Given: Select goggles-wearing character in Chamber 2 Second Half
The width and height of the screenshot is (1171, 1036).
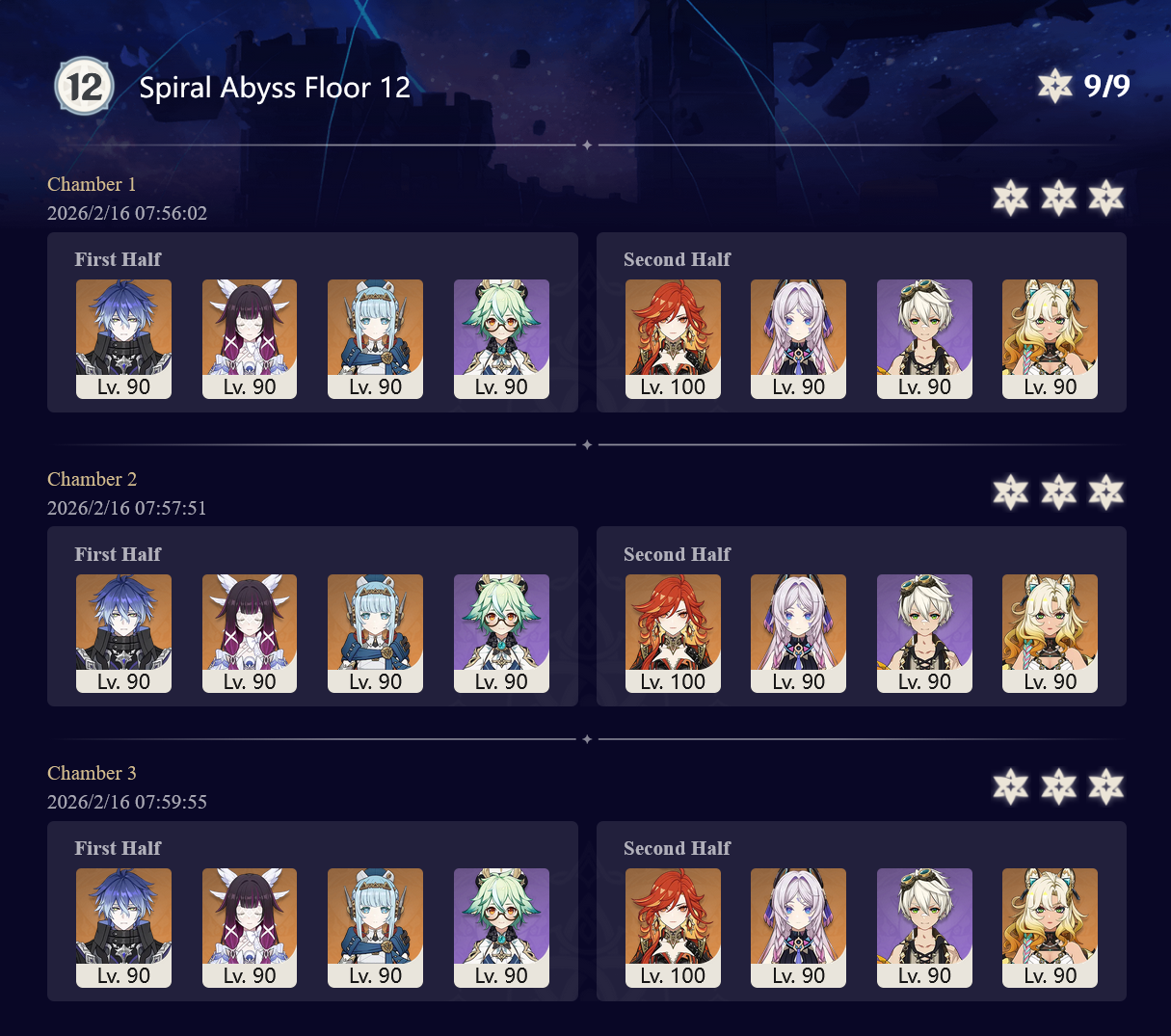Looking at the screenshot, I should click(925, 634).
